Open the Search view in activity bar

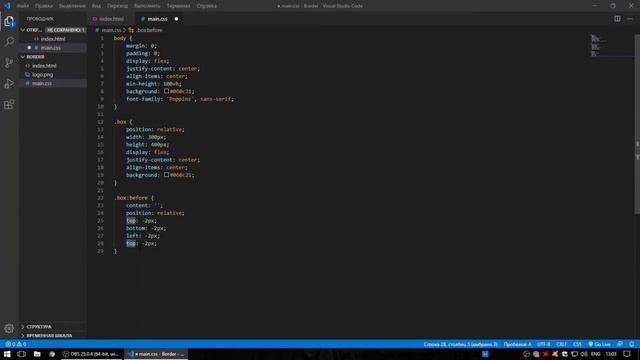[x=9, y=42]
